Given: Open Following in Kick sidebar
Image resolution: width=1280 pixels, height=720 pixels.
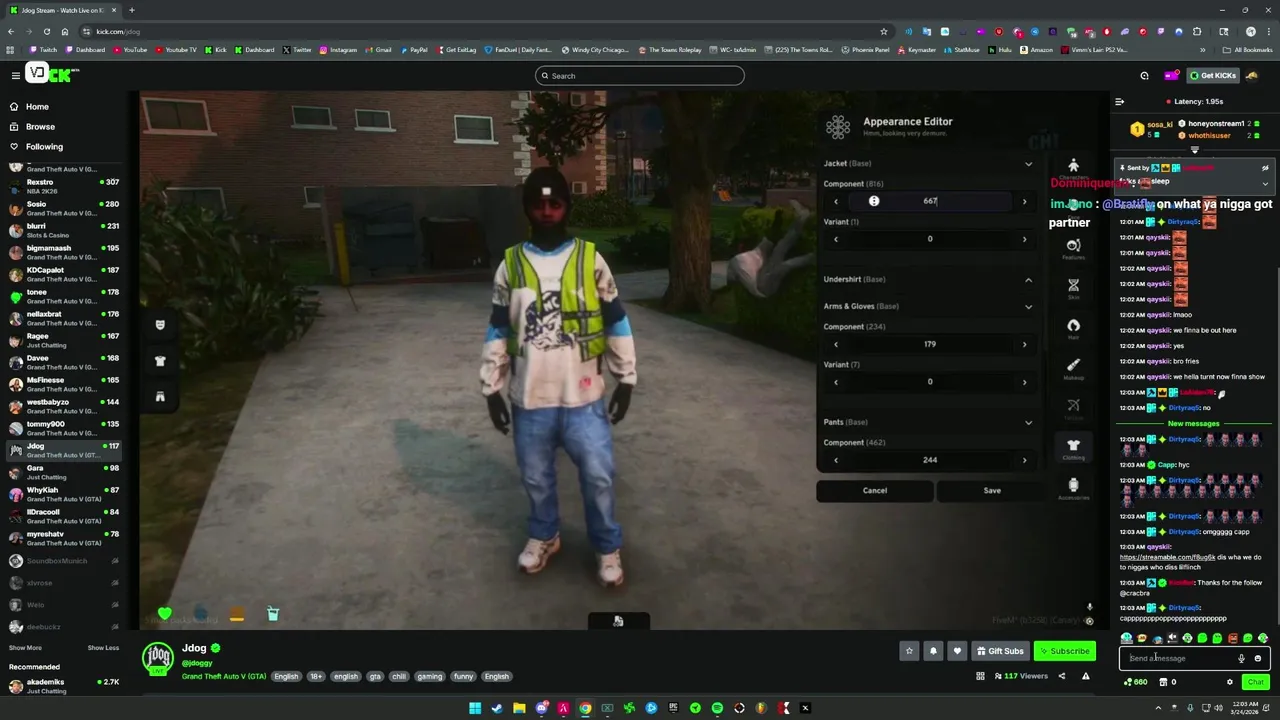Looking at the screenshot, I should pos(44,147).
